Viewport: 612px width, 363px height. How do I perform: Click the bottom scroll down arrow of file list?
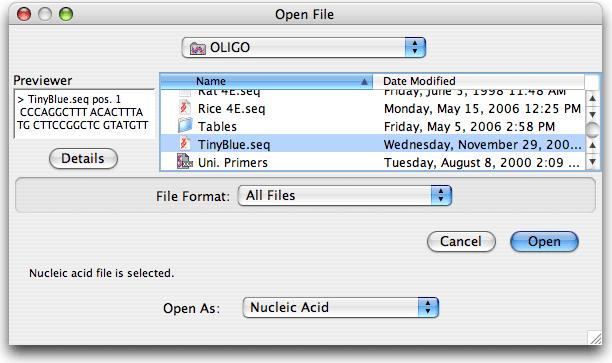pos(592,161)
